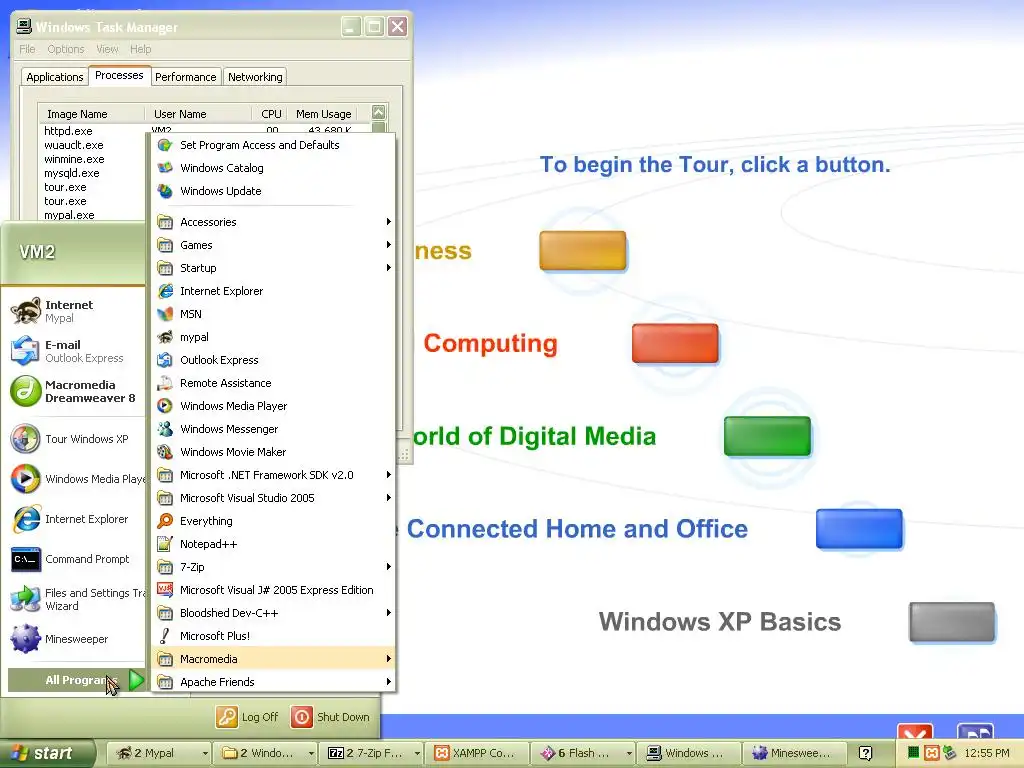This screenshot has height=768, width=1024.
Task: Switch to Applications tab in Task Manager
Action: [x=55, y=77]
